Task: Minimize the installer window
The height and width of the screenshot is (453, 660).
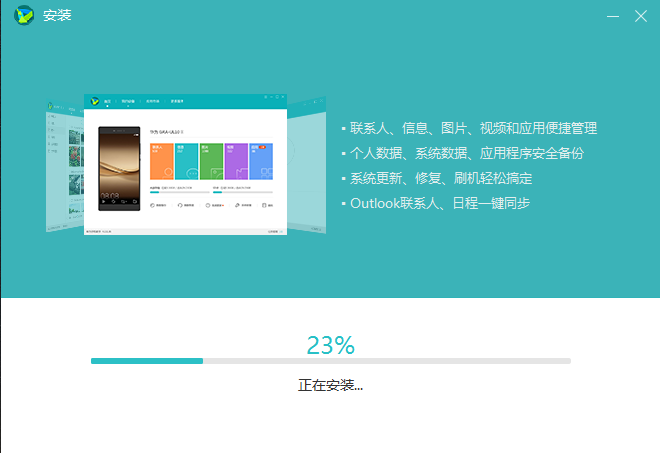Action: coord(611,17)
